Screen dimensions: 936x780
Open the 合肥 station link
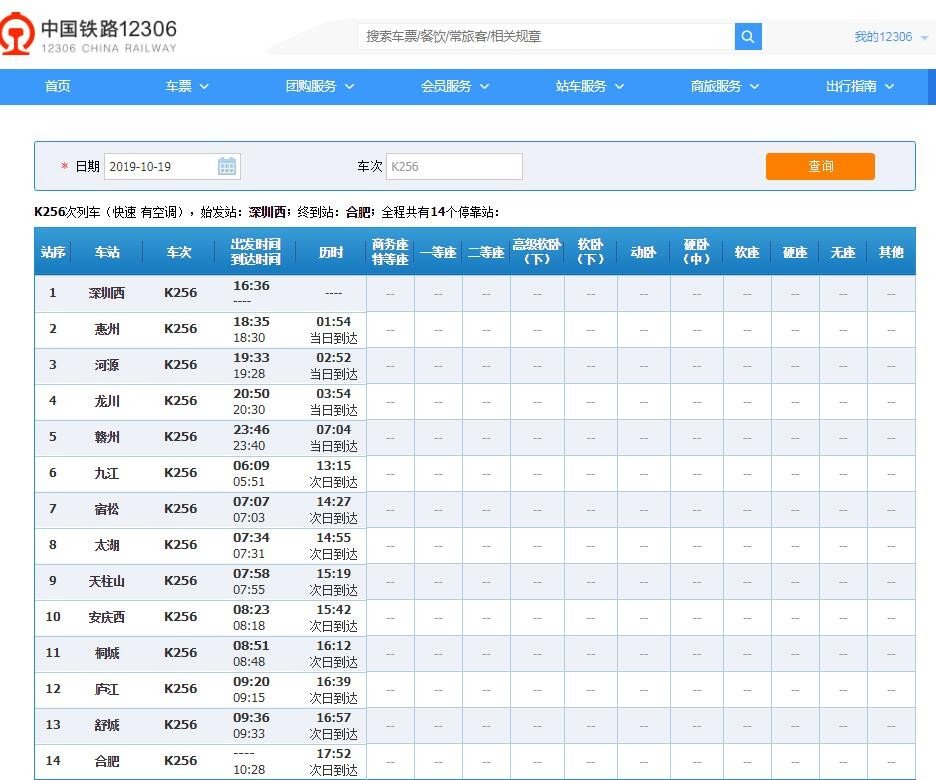(107, 761)
